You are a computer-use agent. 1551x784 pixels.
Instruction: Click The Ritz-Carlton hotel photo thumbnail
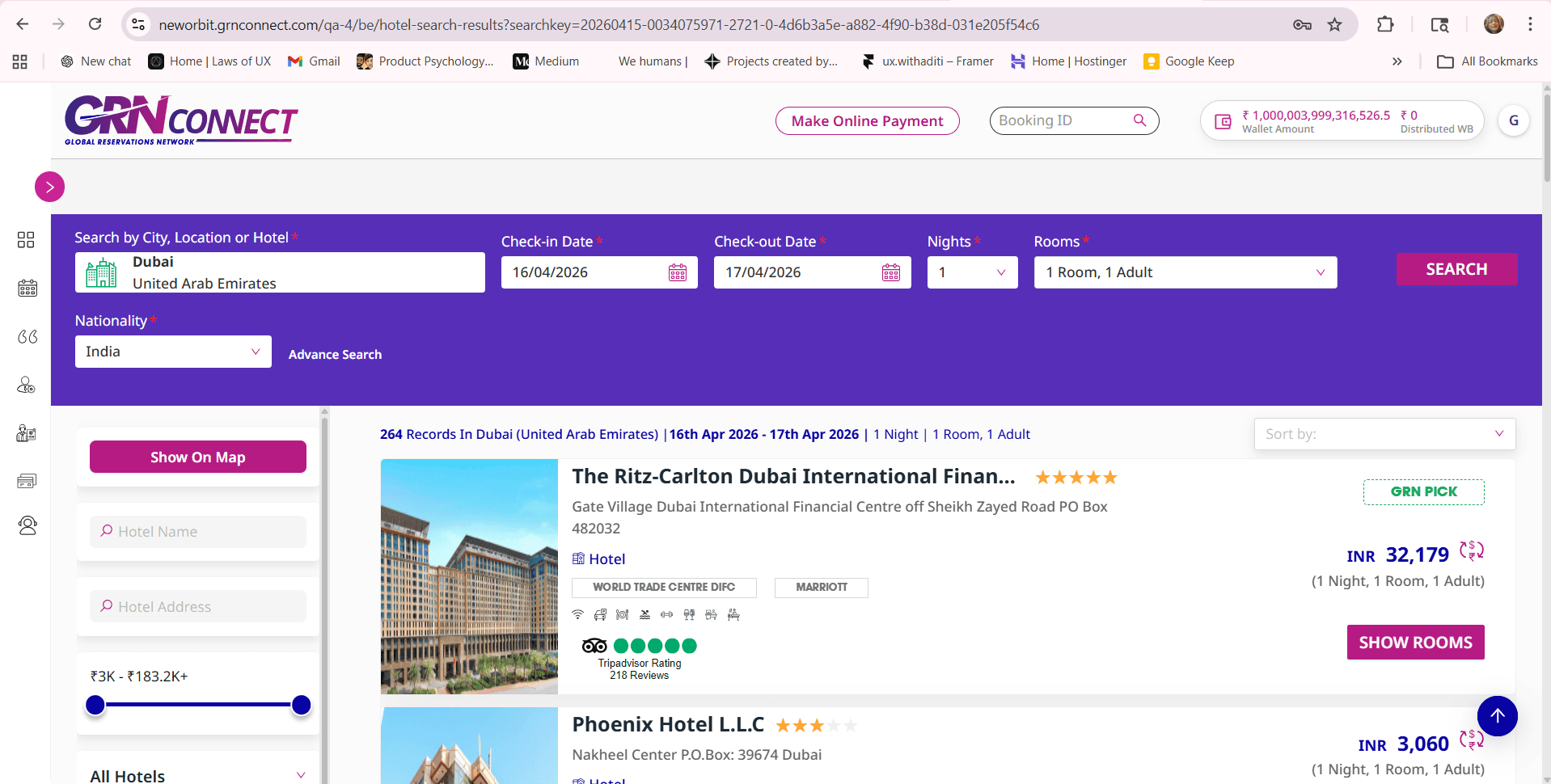[469, 576]
